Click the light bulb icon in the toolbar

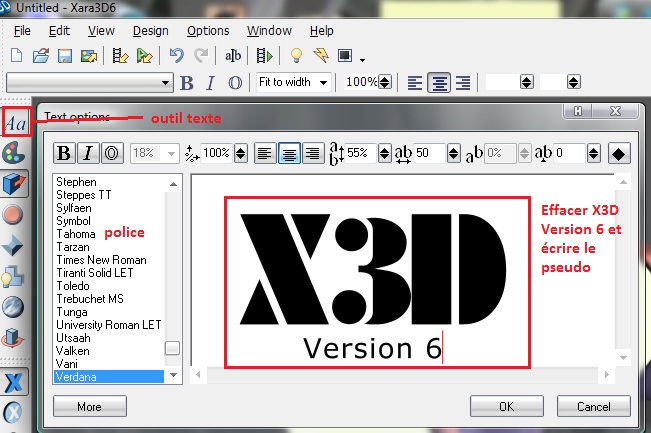pos(296,55)
